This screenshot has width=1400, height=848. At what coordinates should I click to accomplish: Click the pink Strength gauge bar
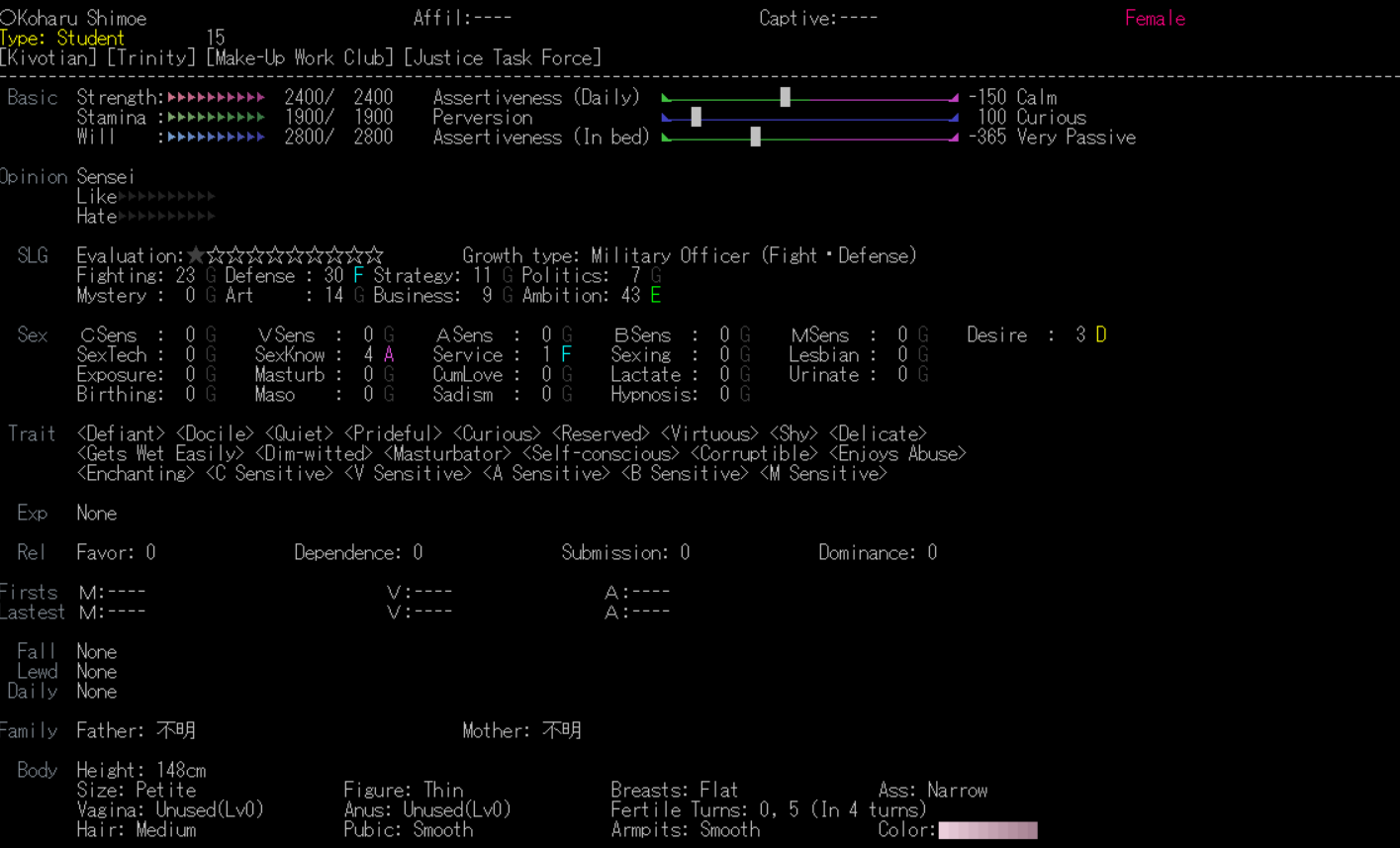tap(216, 98)
